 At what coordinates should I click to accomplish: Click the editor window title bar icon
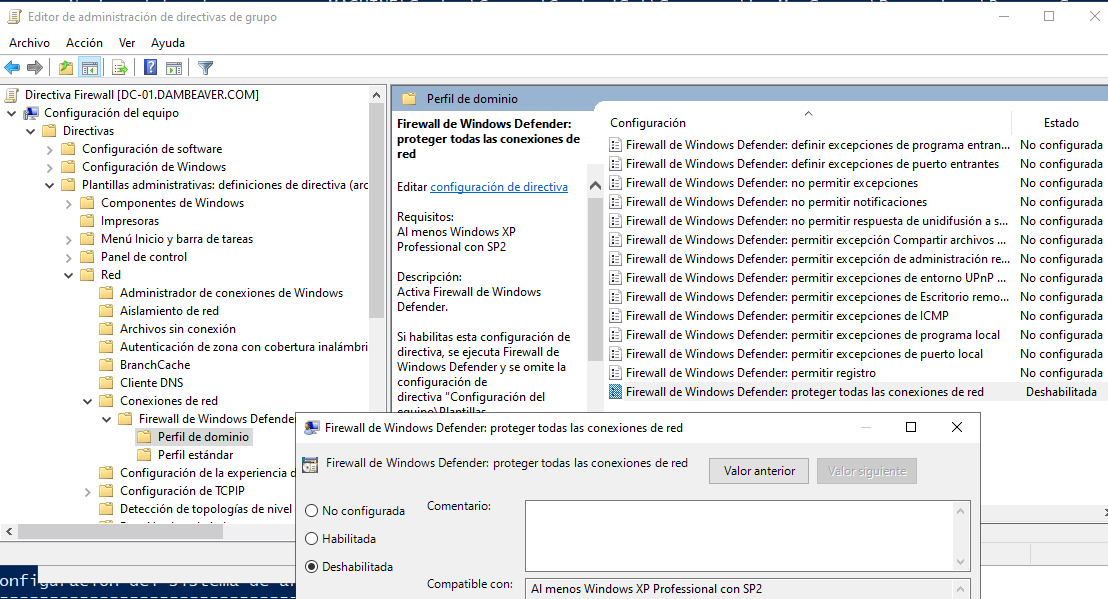13,16
